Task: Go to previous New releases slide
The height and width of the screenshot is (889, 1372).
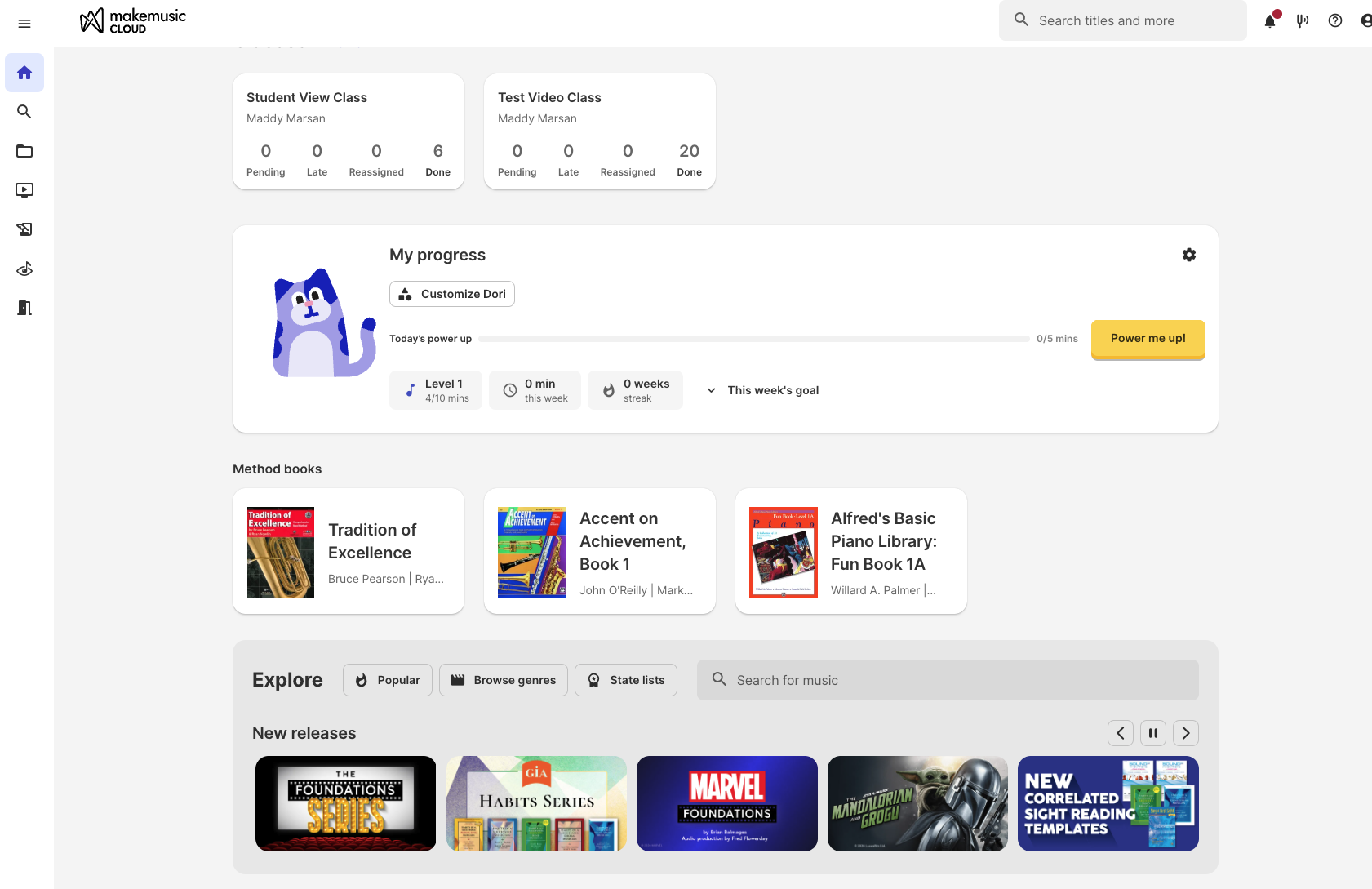Action: [1121, 733]
